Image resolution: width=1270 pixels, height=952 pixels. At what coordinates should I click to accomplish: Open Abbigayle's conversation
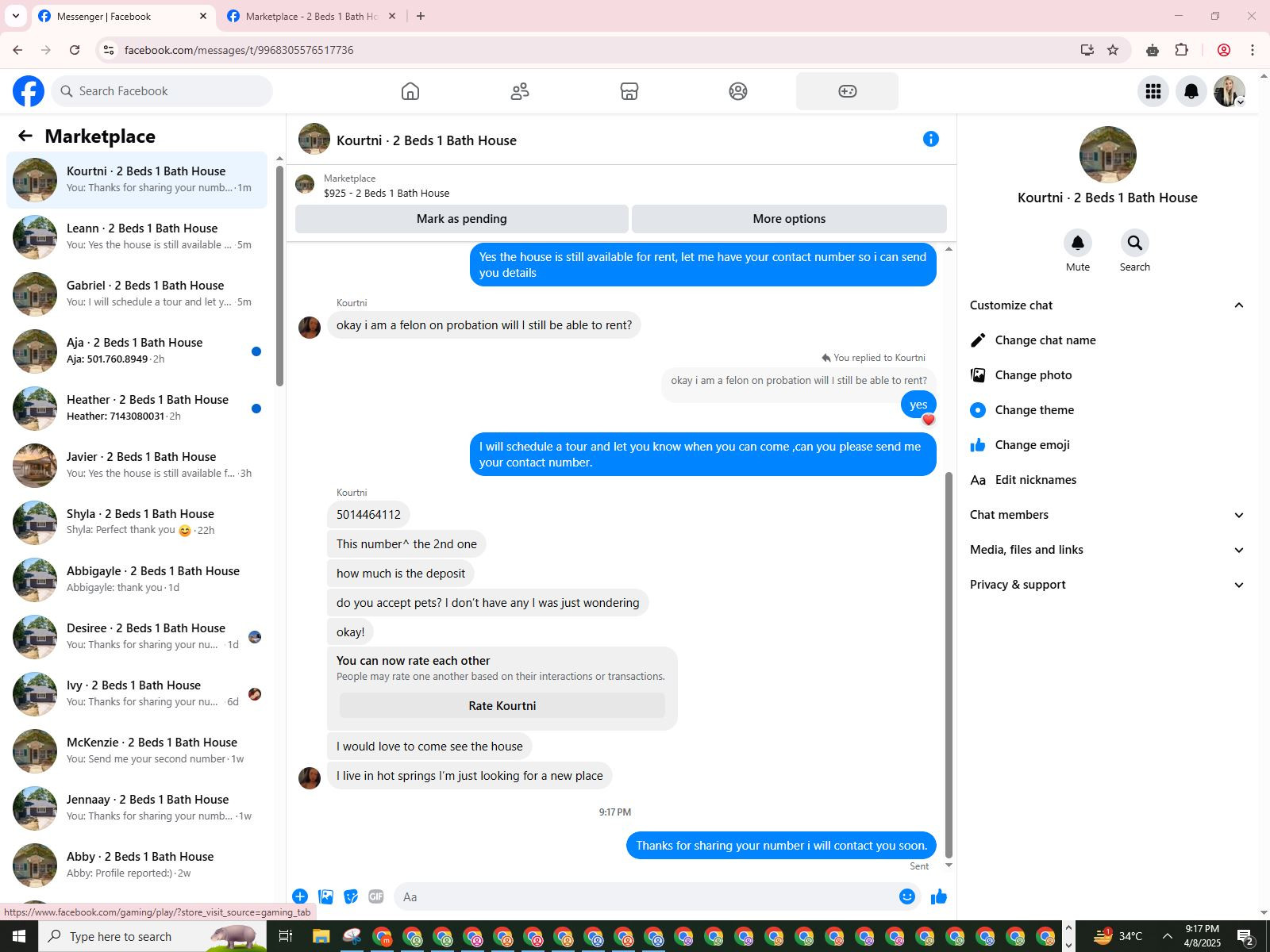137,579
